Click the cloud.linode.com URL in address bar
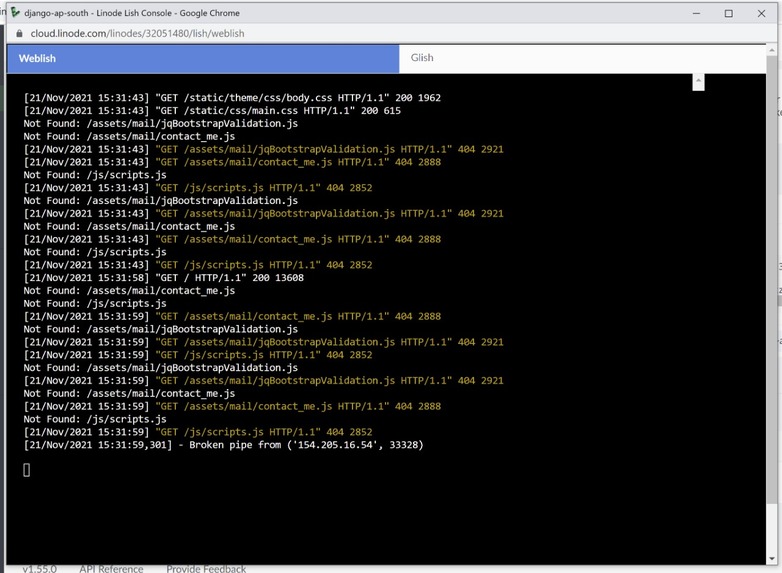 click(x=137, y=33)
